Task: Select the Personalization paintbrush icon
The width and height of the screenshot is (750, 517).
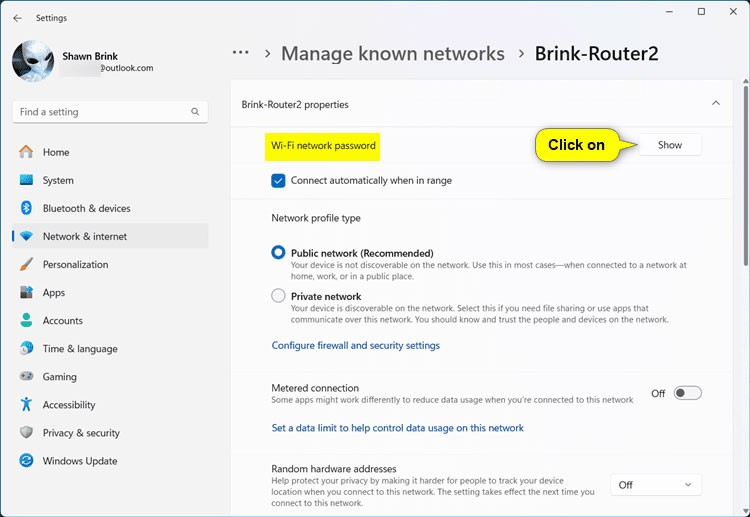Action: pyautogui.click(x=26, y=264)
